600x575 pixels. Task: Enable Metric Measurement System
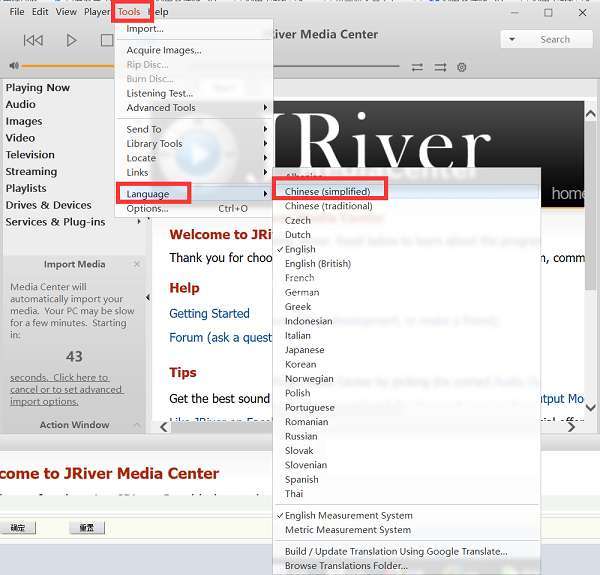(406, 530)
